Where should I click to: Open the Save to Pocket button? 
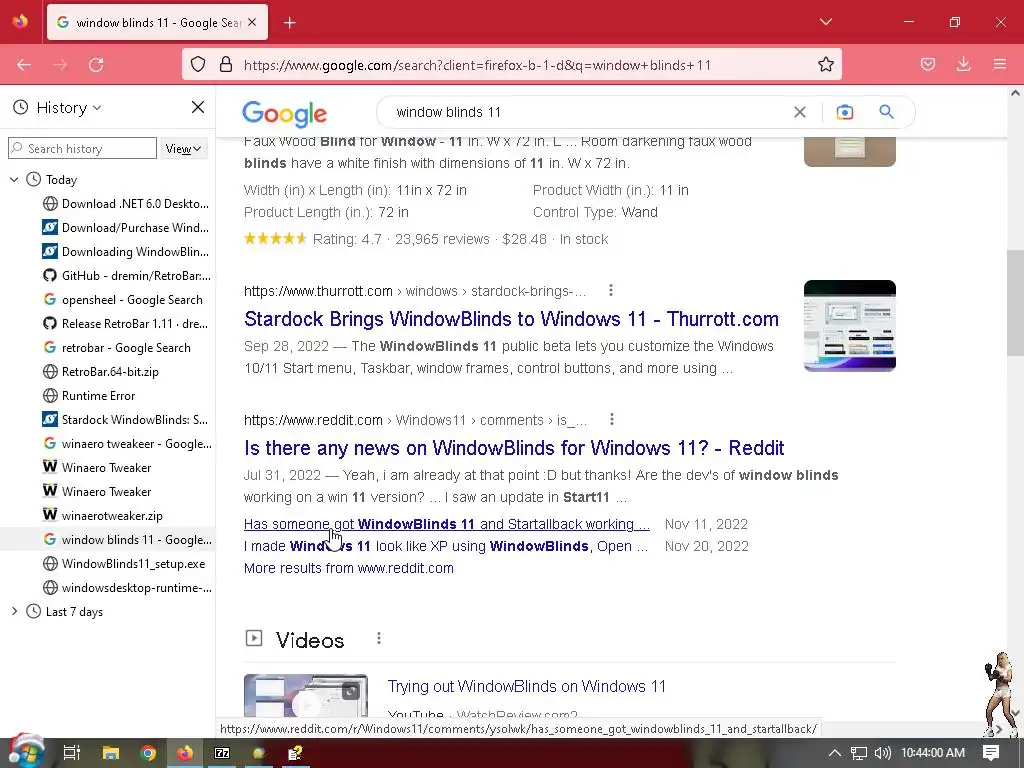click(x=928, y=65)
